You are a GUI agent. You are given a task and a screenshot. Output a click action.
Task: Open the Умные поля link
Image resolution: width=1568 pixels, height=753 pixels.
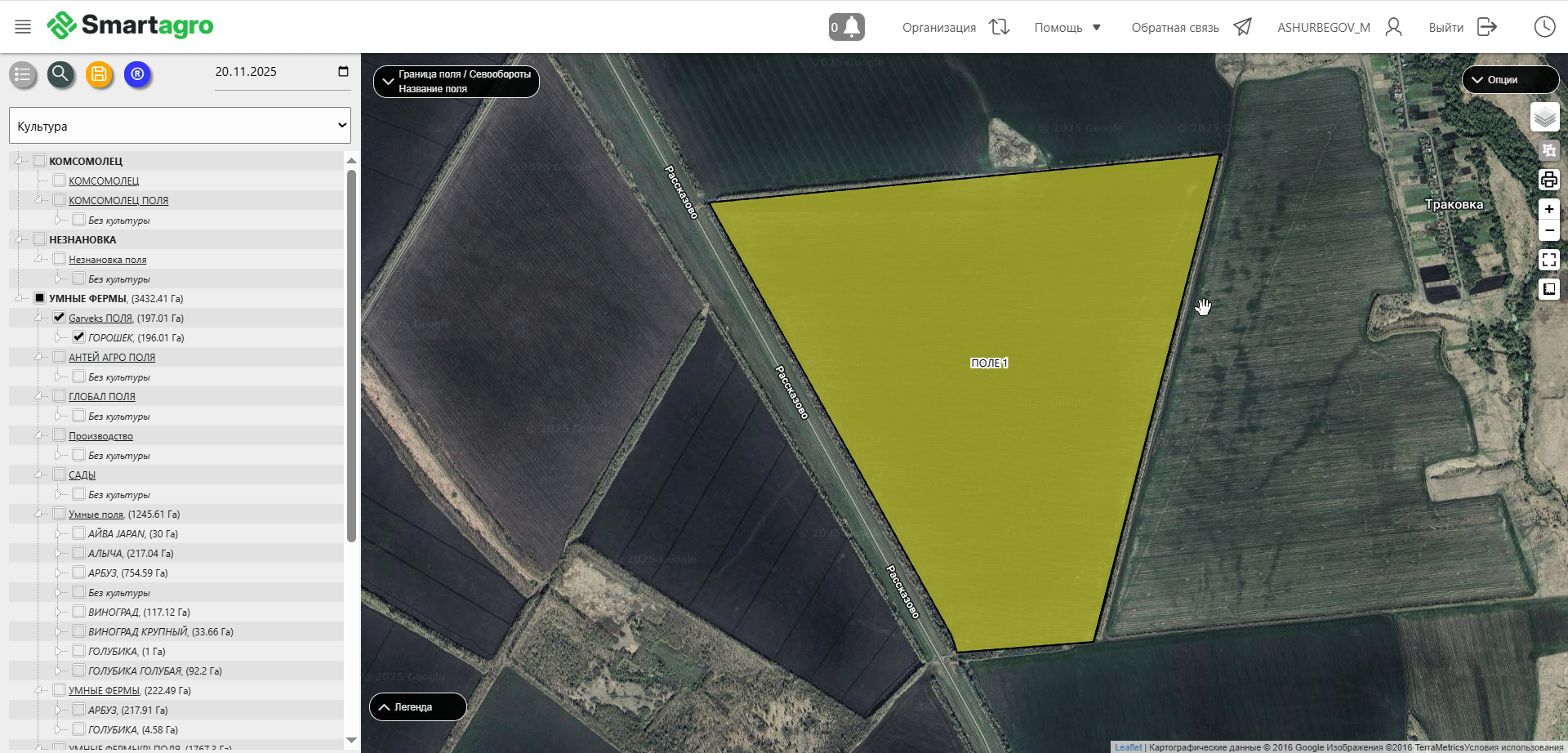(96, 515)
